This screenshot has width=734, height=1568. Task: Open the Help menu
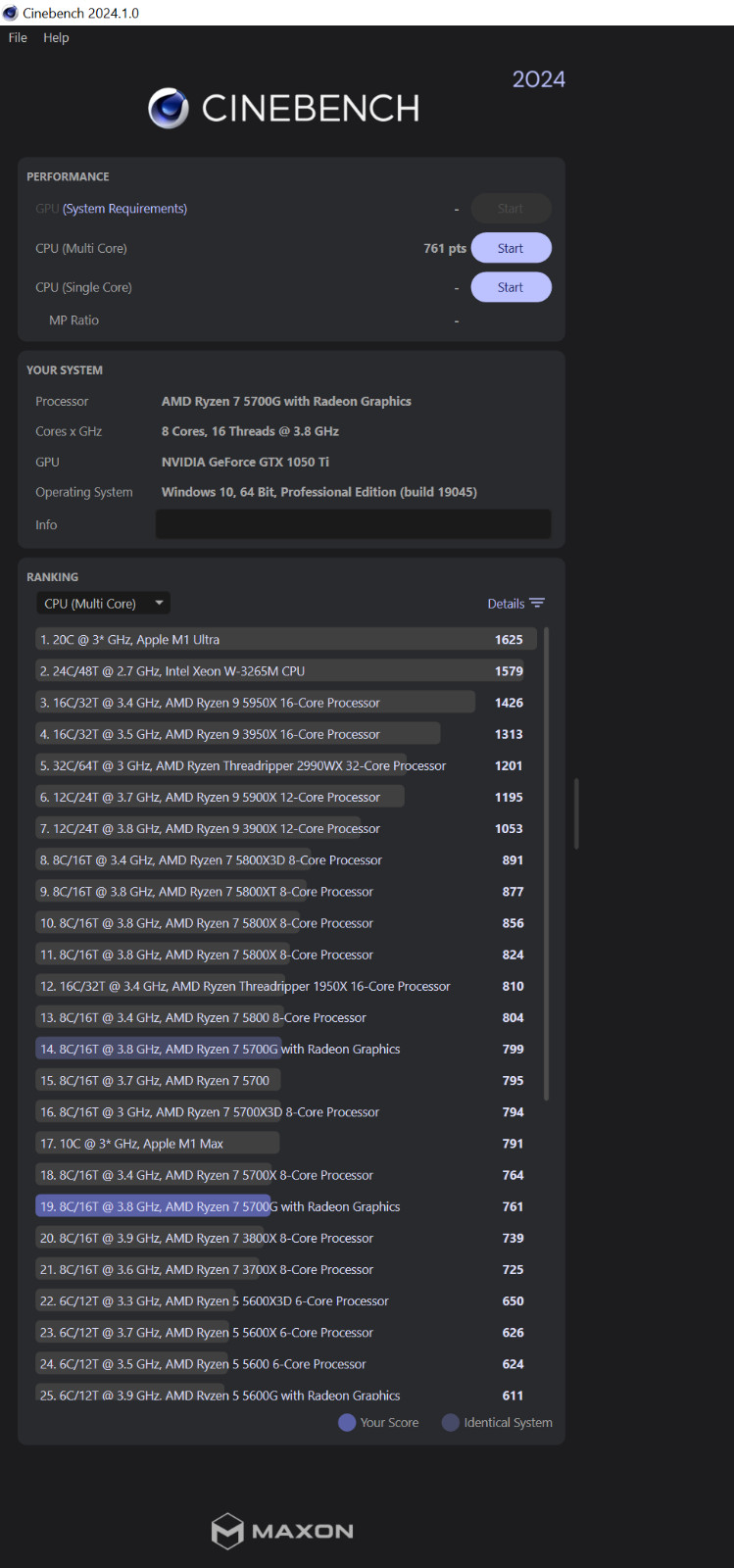(56, 37)
